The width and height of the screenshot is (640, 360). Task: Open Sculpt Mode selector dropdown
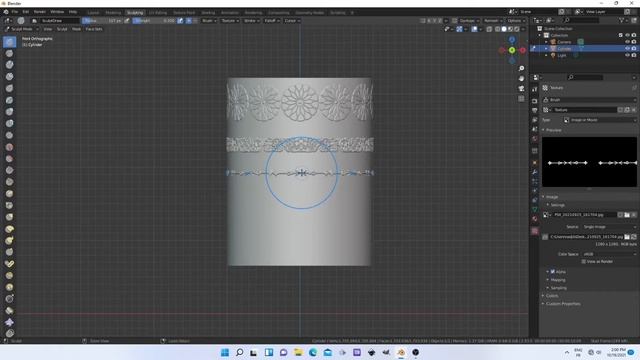coord(21,29)
